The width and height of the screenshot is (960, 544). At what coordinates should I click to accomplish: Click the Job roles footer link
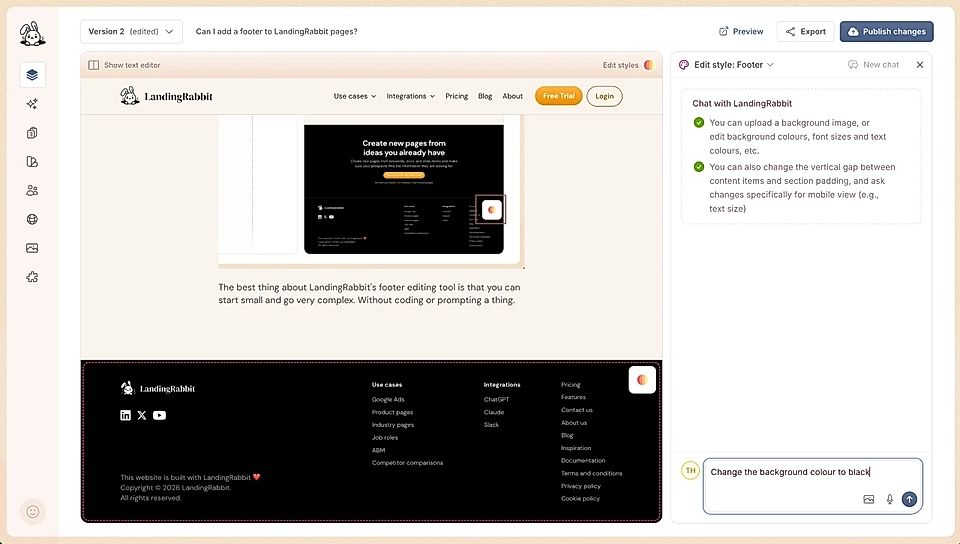click(385, 438)
